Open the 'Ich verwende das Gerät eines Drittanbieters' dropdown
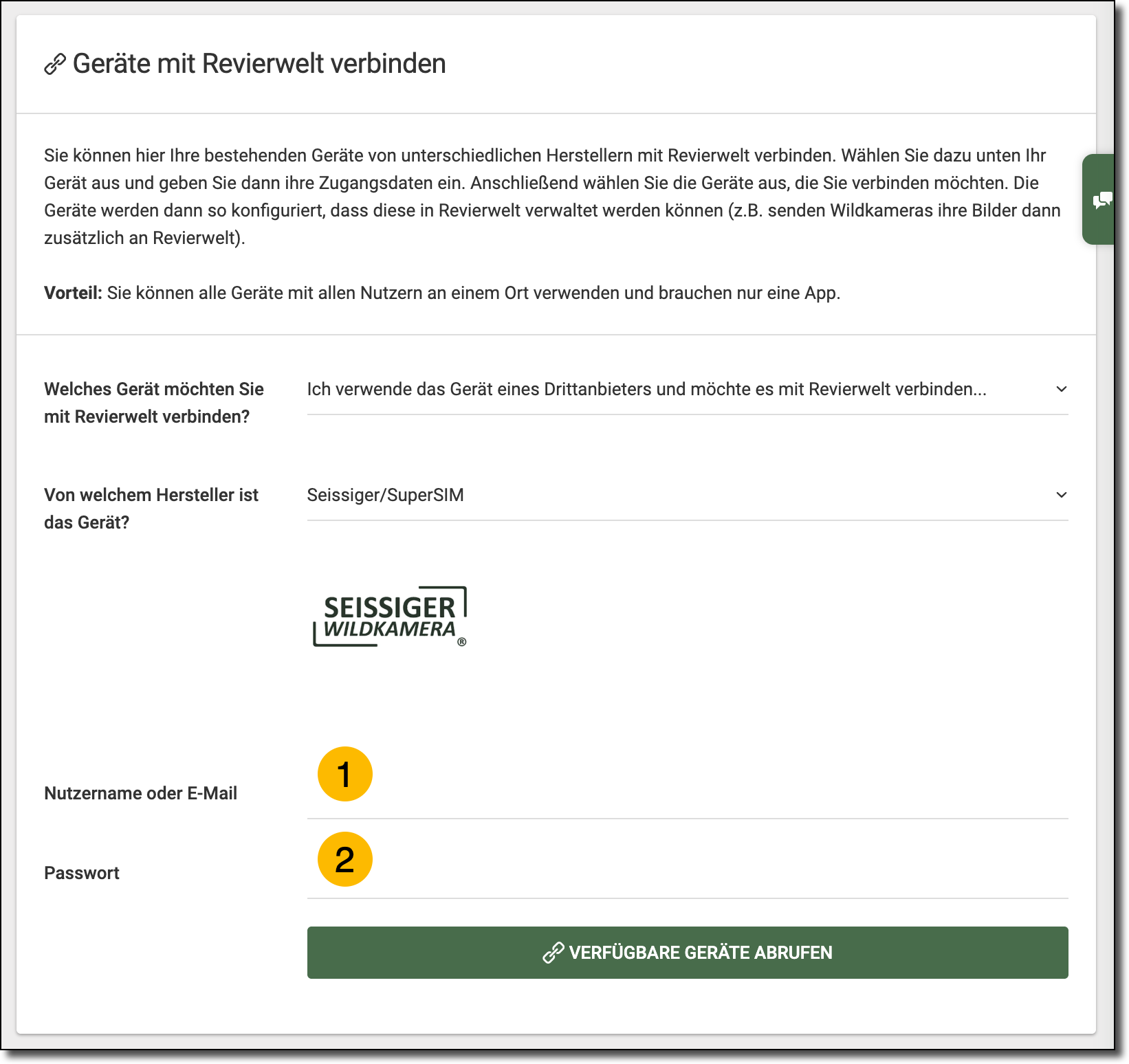Viewport: 1129px width, 1064px height. (646, 390)
